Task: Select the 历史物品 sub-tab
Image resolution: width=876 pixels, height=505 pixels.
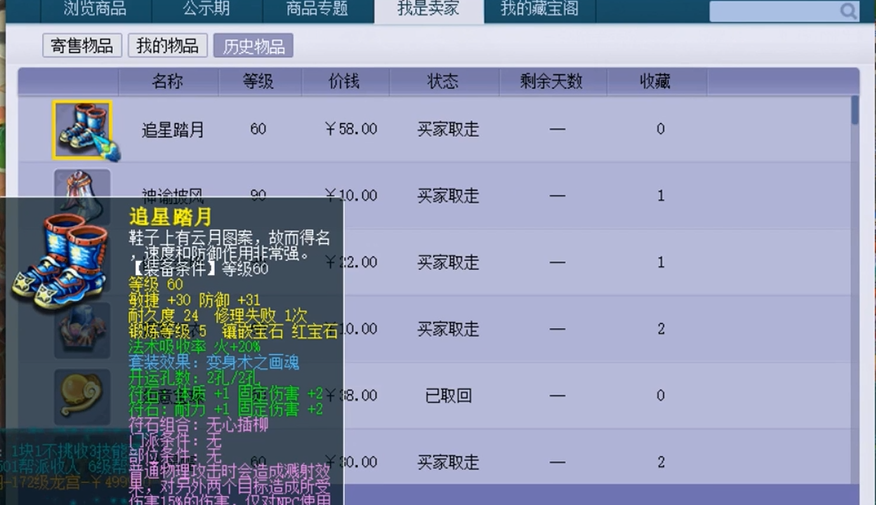Action: tap(253, 46)
